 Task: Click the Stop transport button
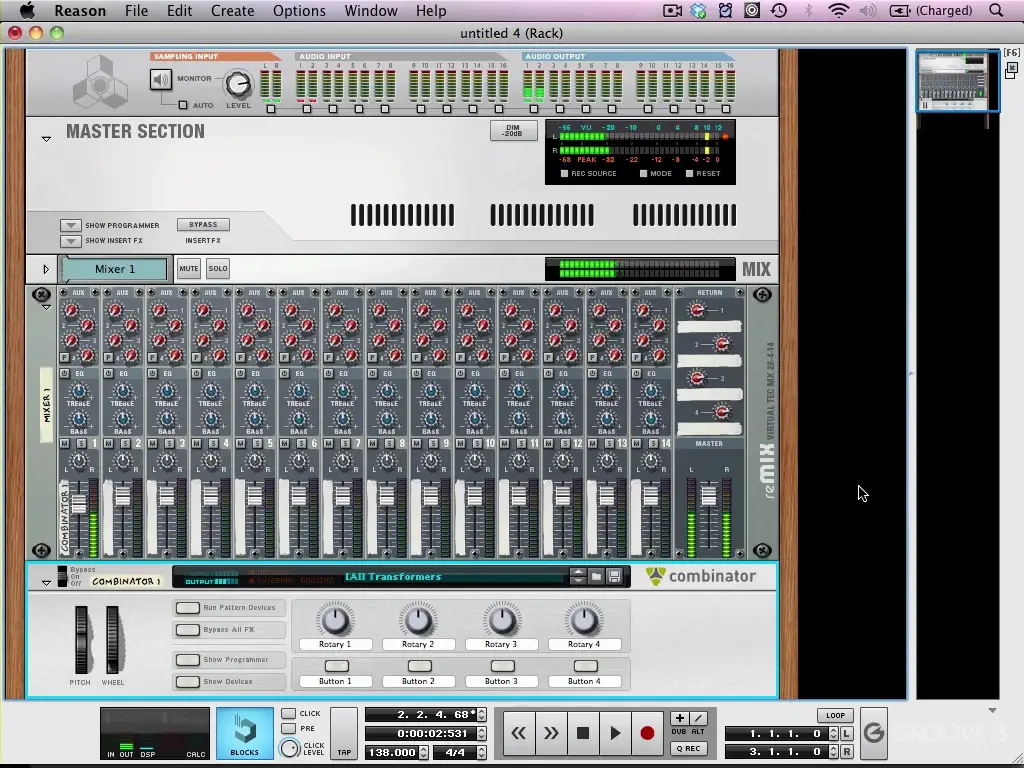click(583, 733)
